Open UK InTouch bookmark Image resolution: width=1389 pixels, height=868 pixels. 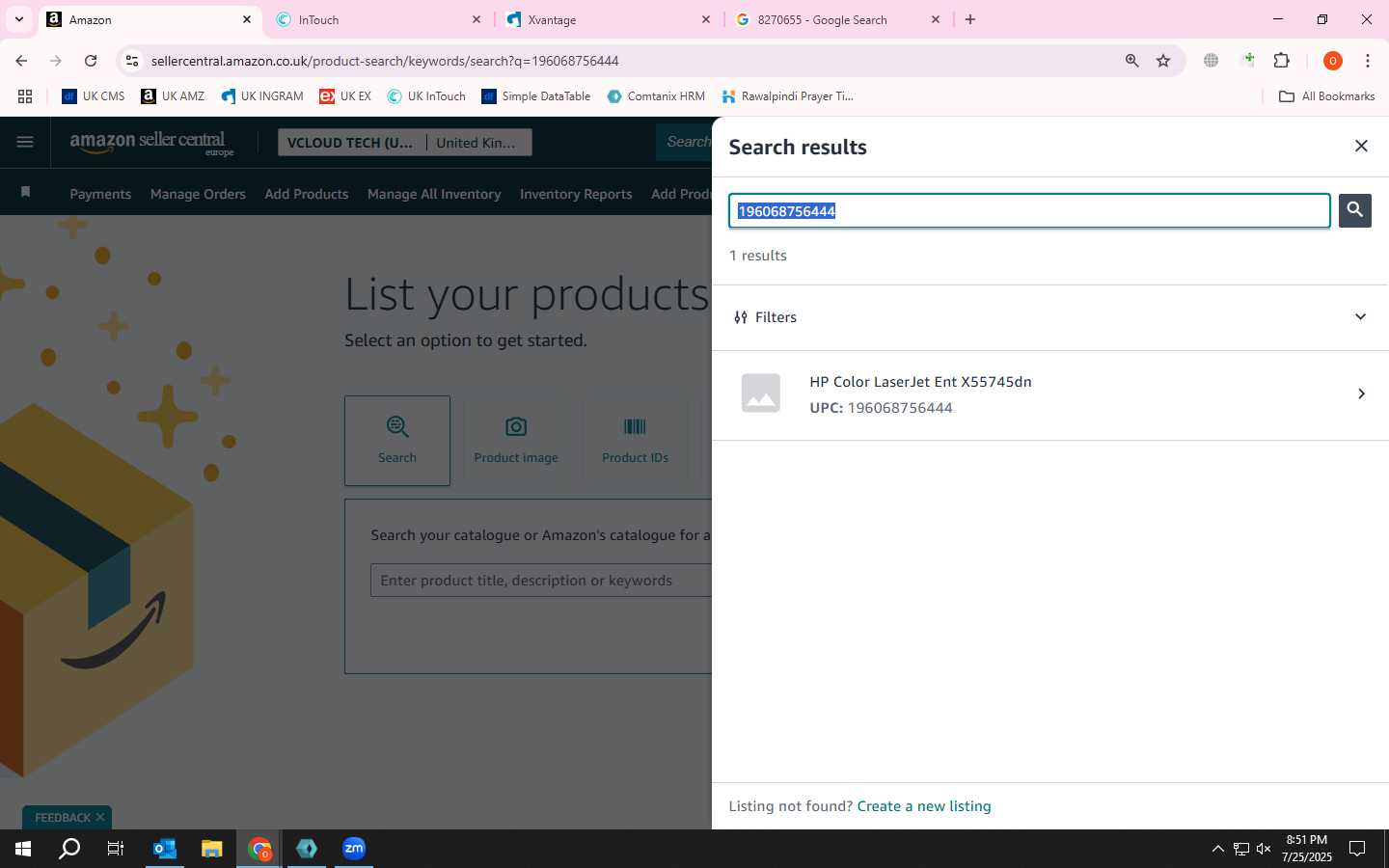pyautogui.click(x=426, y=96)
